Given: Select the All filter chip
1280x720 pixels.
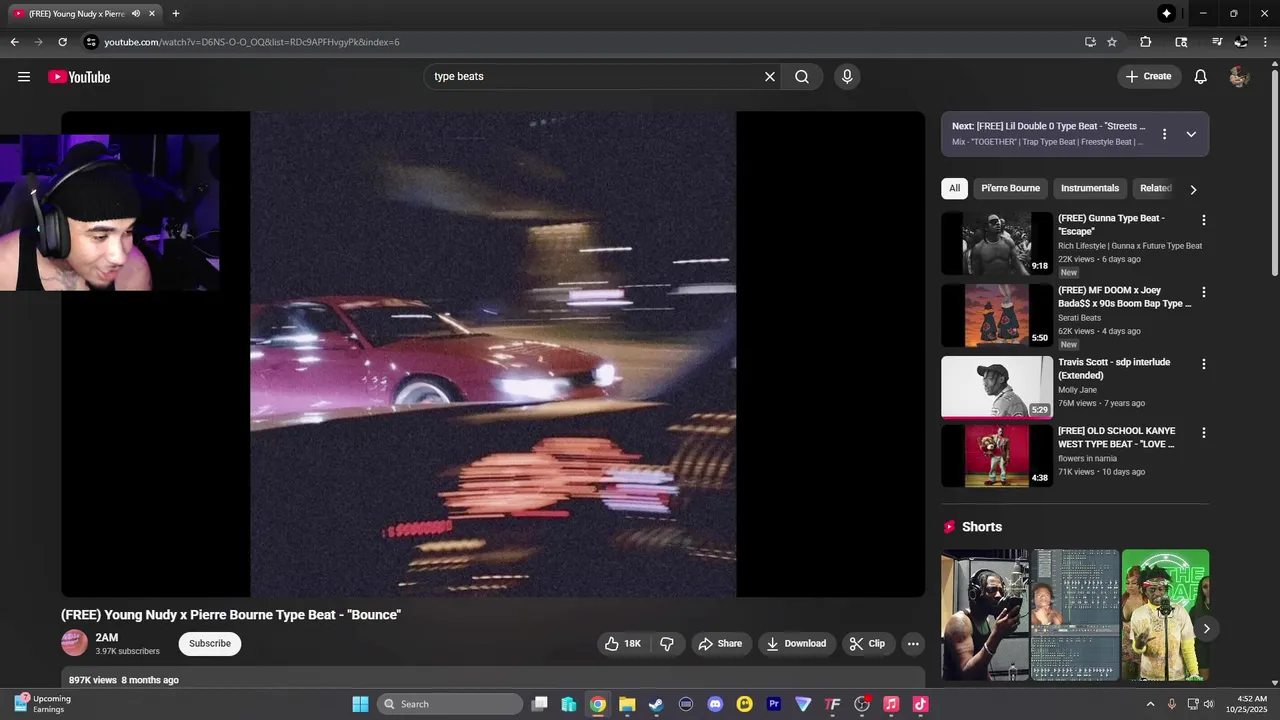Looking at the screenshot, I should pyautogui.click(x=955, y=188).
